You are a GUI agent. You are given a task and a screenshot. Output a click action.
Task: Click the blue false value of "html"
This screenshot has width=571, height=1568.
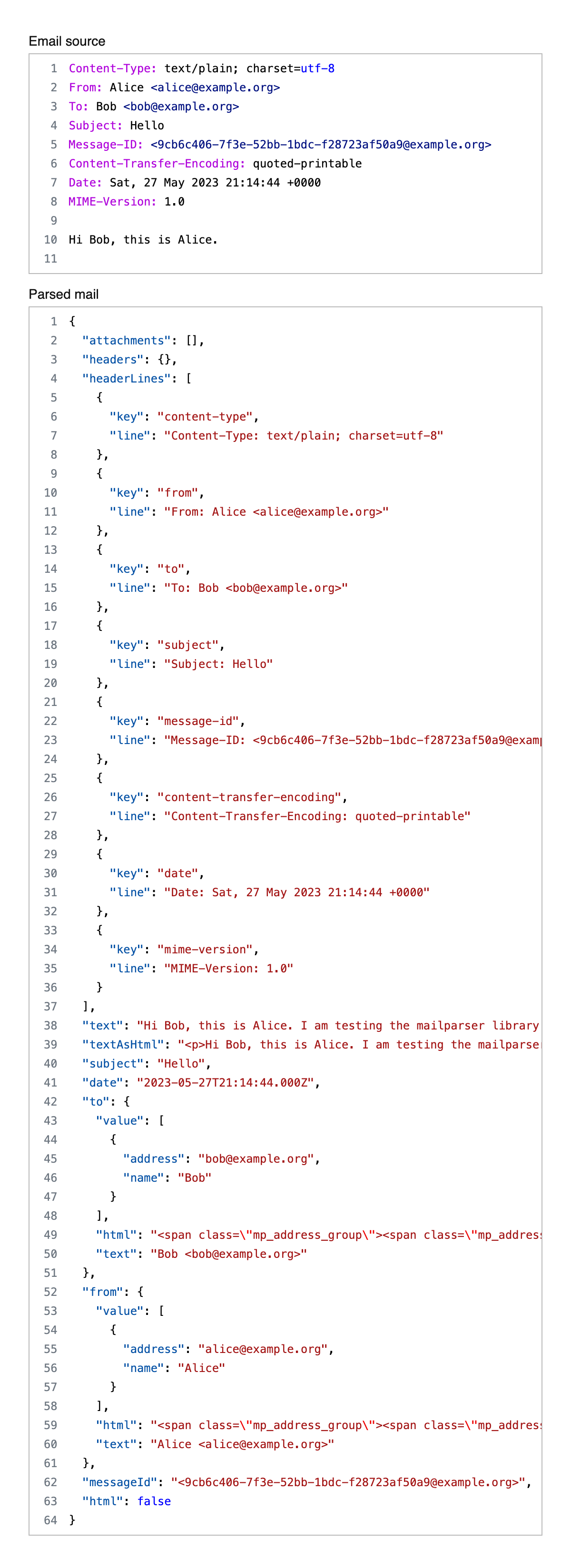point(154,1501)
